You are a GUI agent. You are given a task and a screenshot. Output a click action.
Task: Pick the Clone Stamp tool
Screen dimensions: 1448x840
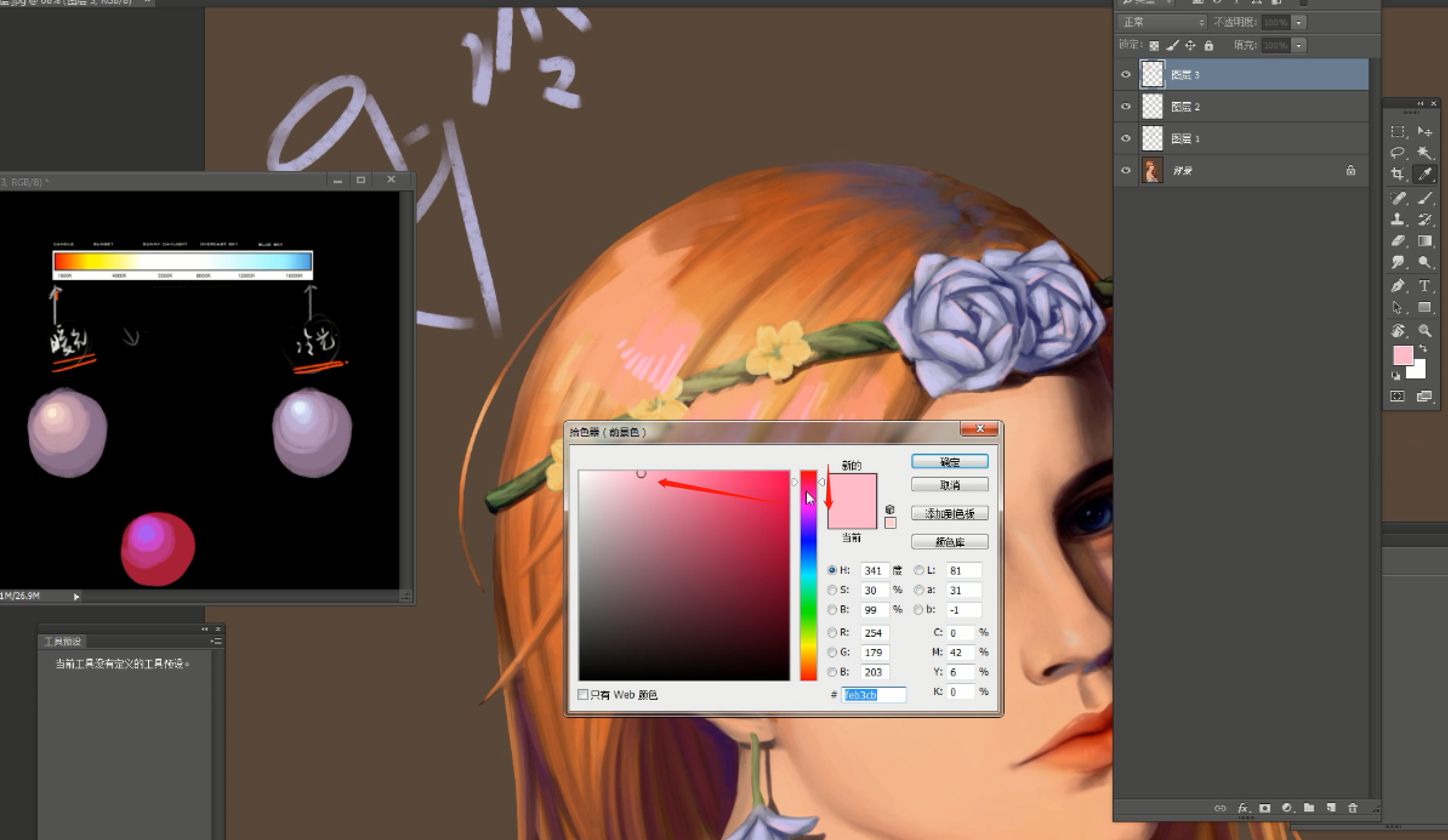(1398, 219)
